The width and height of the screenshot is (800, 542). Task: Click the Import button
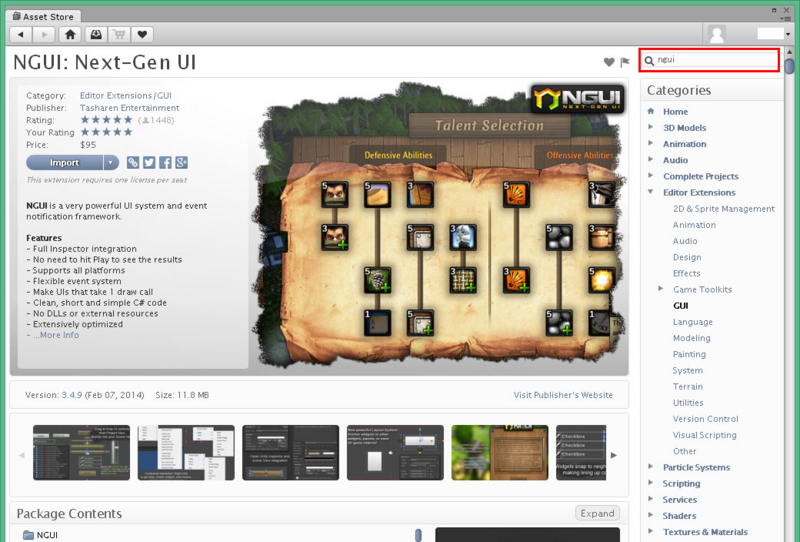(64, 163)
